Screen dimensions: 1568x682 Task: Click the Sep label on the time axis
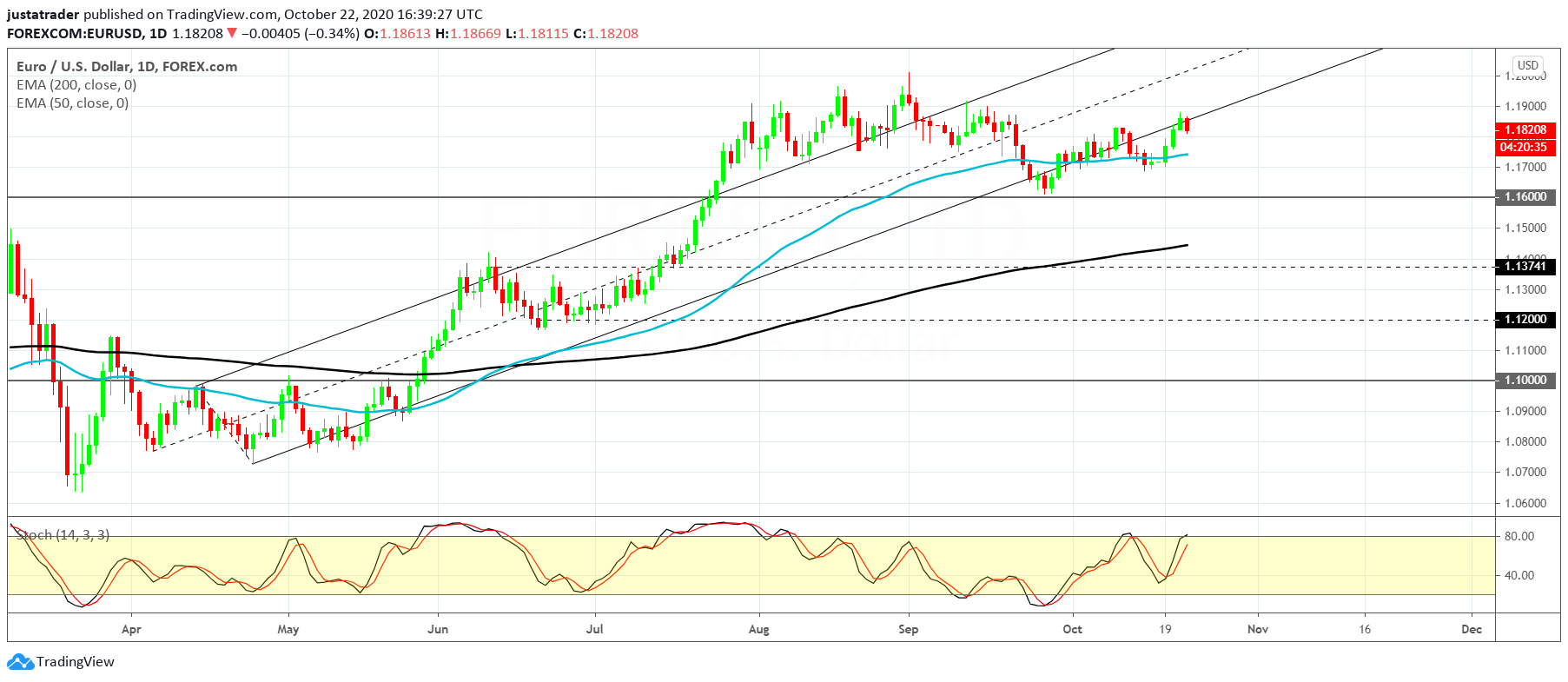tap(908, 629)
